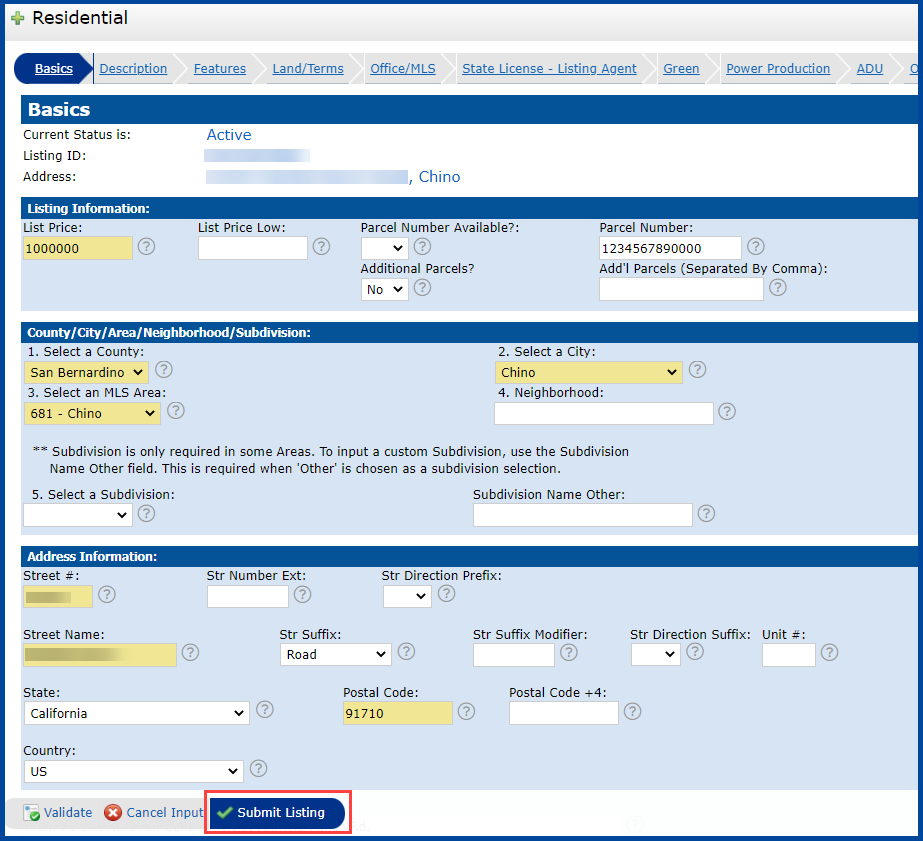923x841 pixels.
Task: Click help icon beside Subdivision Name Other
Action: pos(706,514)
